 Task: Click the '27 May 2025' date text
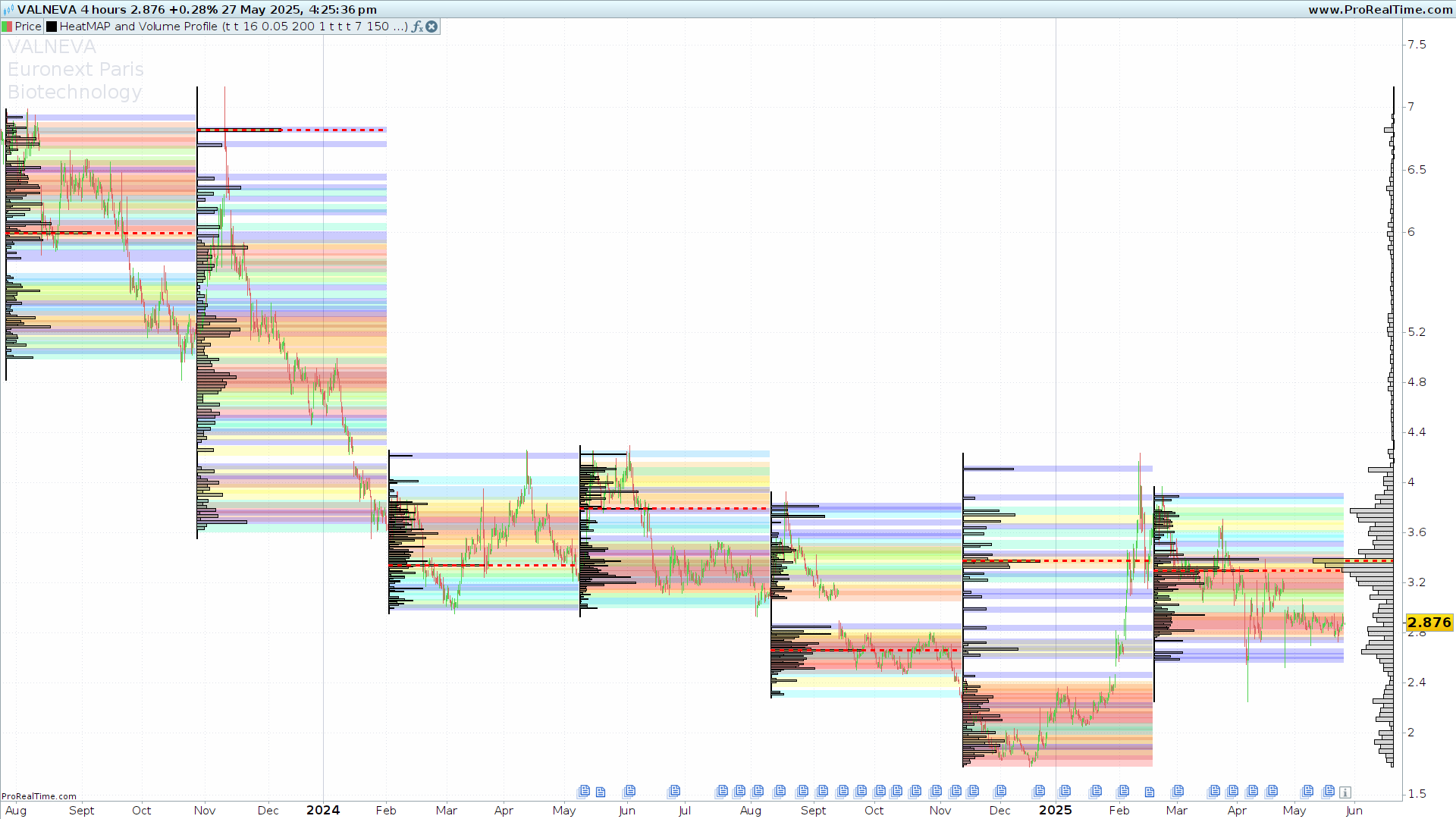point(262,9)
